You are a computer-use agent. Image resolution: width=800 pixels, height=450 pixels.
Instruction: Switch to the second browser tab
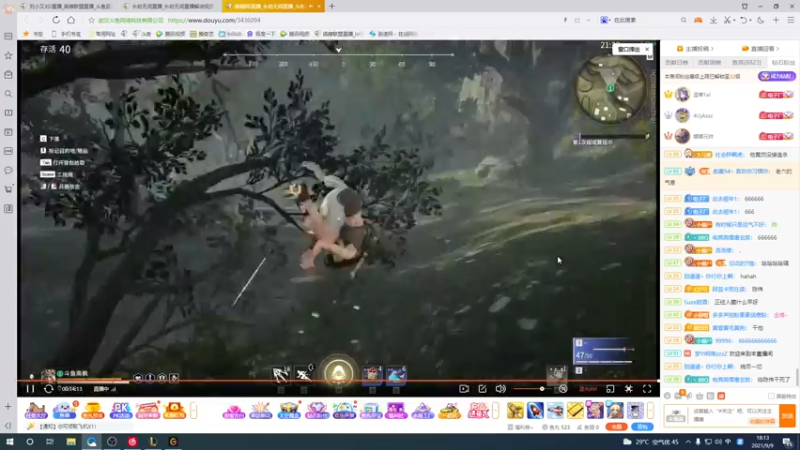170,6
